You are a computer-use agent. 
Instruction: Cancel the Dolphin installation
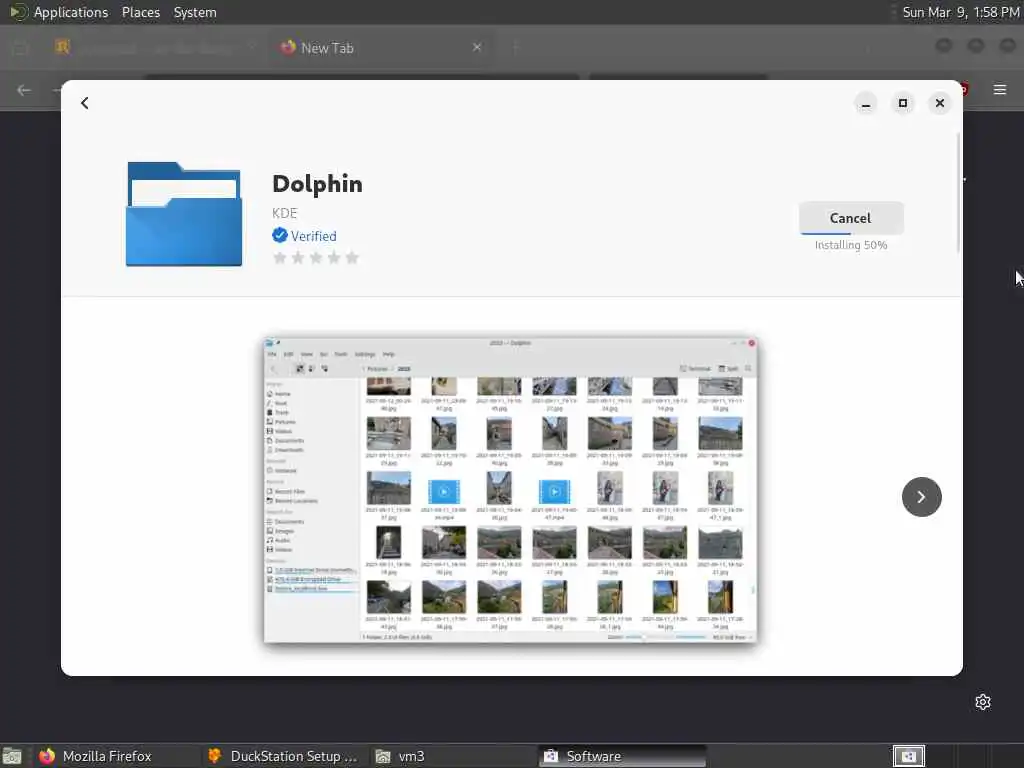pos(850,218)
